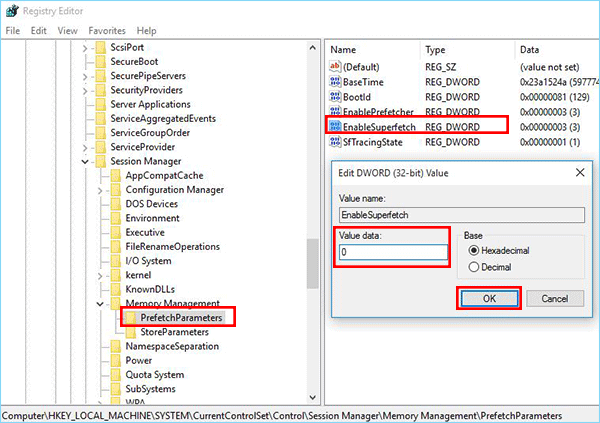Image resolution: width=600 pixels, height=423 pixels.
Task: Expand the ServiceProvider tree node
Action: tap(85, 148)
